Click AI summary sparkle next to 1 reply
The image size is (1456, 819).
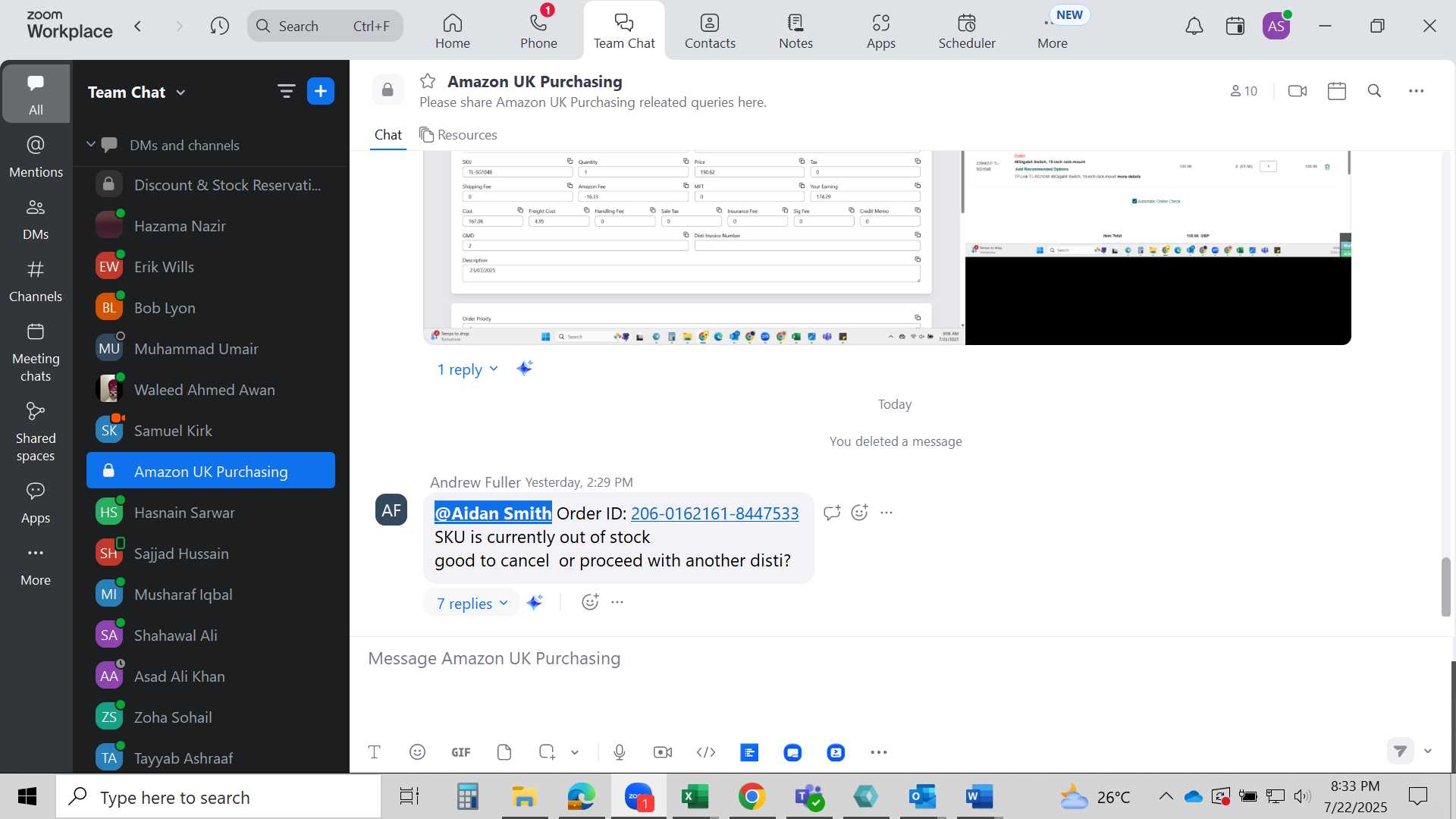click(x=525, y=369)
